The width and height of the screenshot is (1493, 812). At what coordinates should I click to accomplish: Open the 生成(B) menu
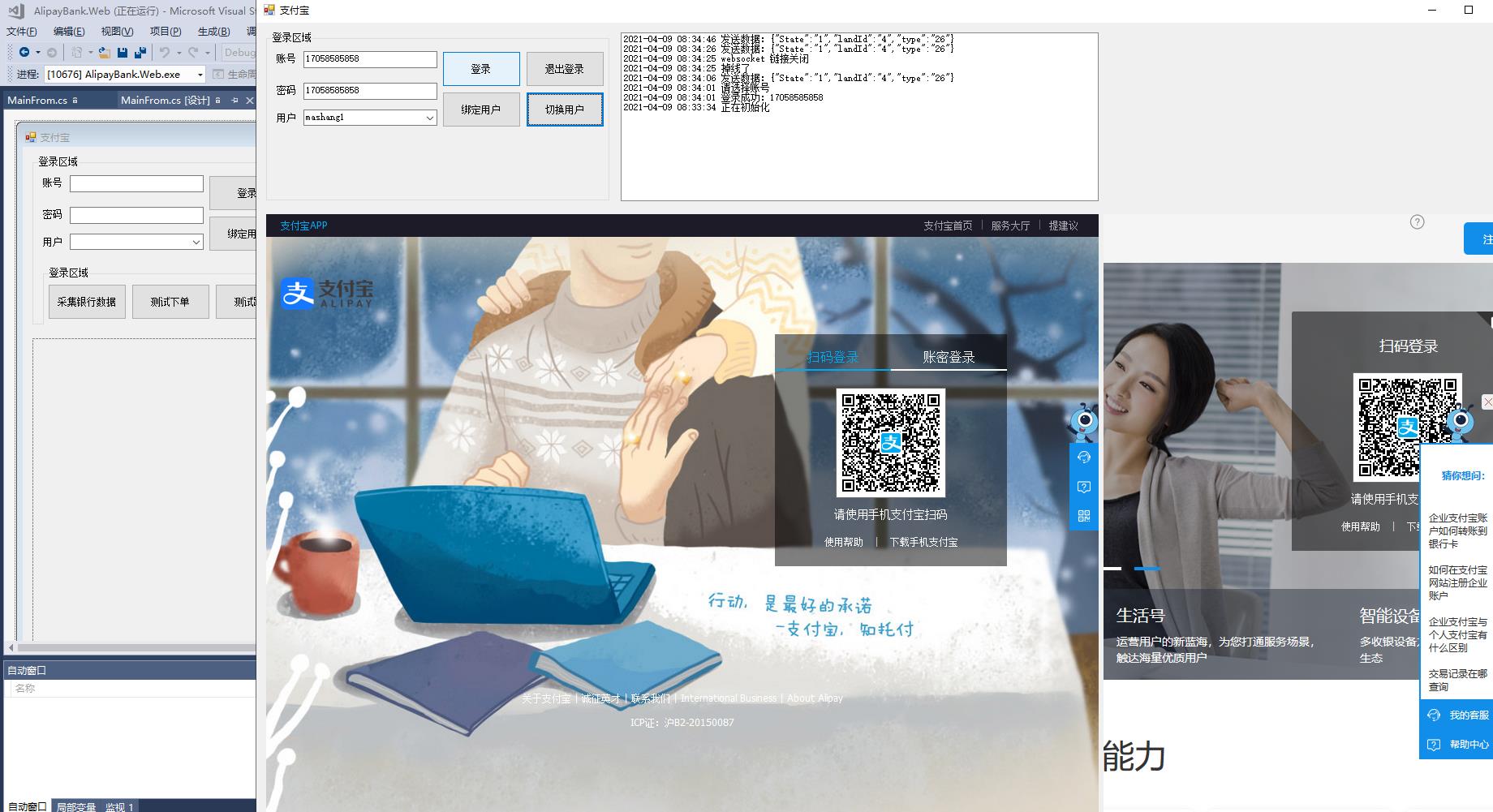click(x=213, y=32)
